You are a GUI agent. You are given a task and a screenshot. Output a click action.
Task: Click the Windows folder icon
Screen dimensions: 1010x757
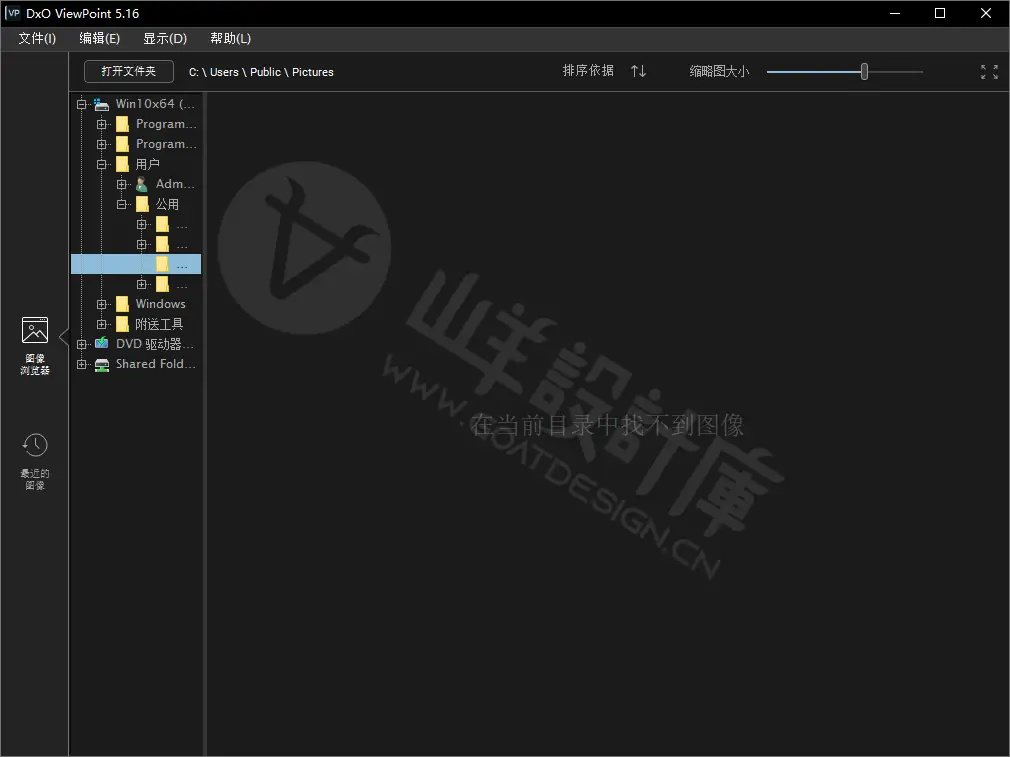tap(122, 304)
